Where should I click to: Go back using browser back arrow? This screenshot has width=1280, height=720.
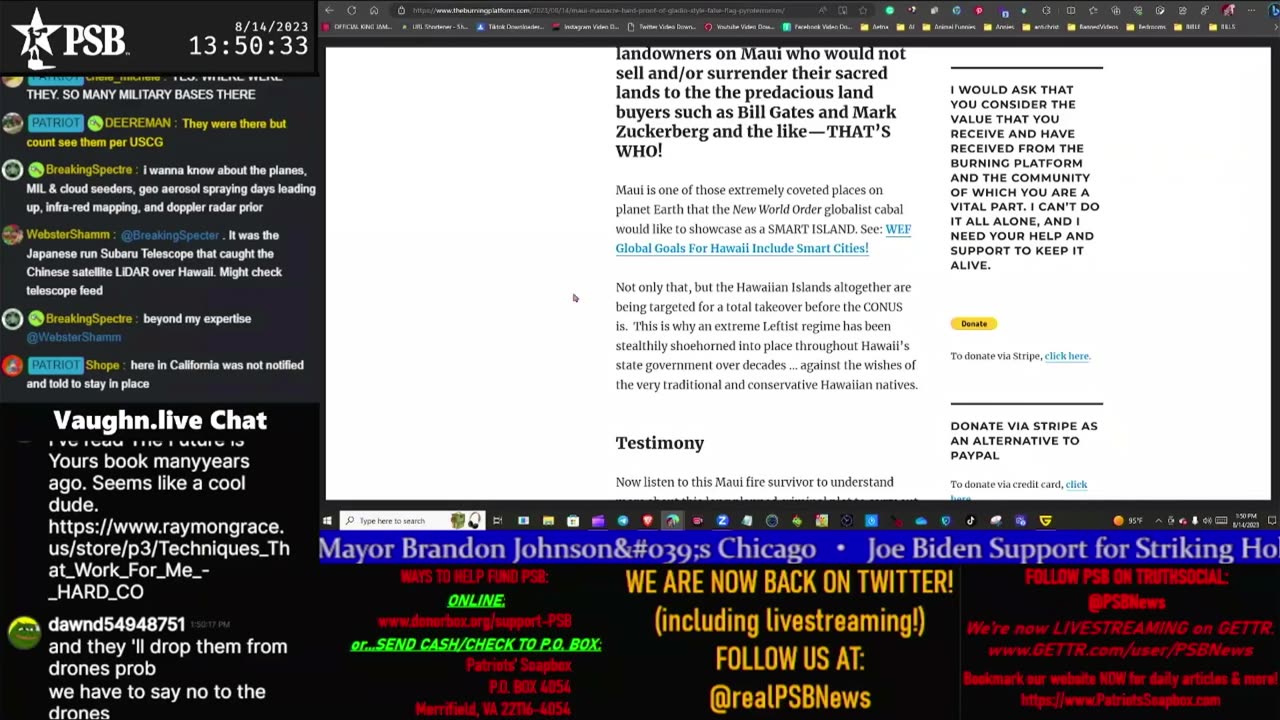330,10
